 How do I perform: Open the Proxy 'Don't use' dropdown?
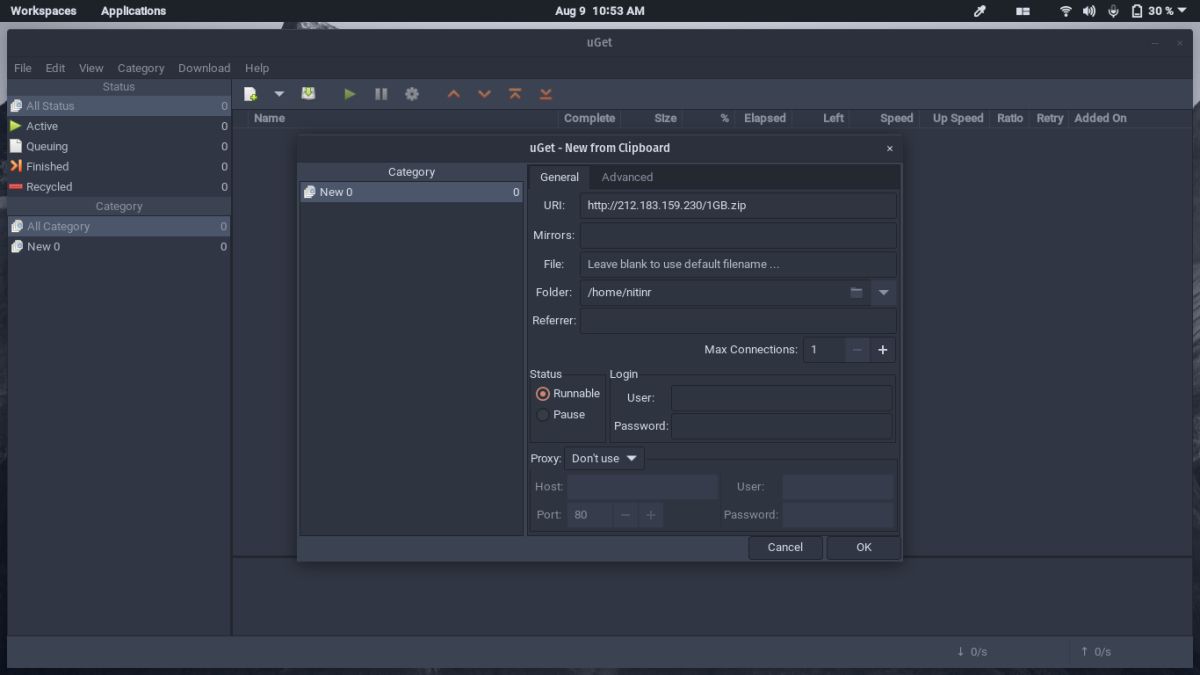click(604, 458)
